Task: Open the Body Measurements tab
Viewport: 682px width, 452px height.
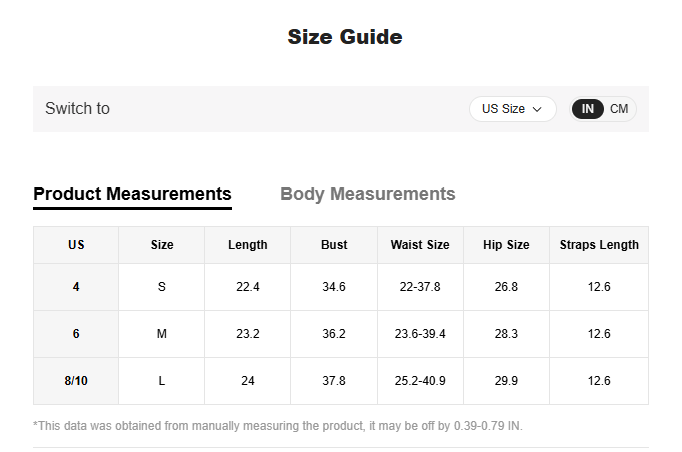Action: 367,194
